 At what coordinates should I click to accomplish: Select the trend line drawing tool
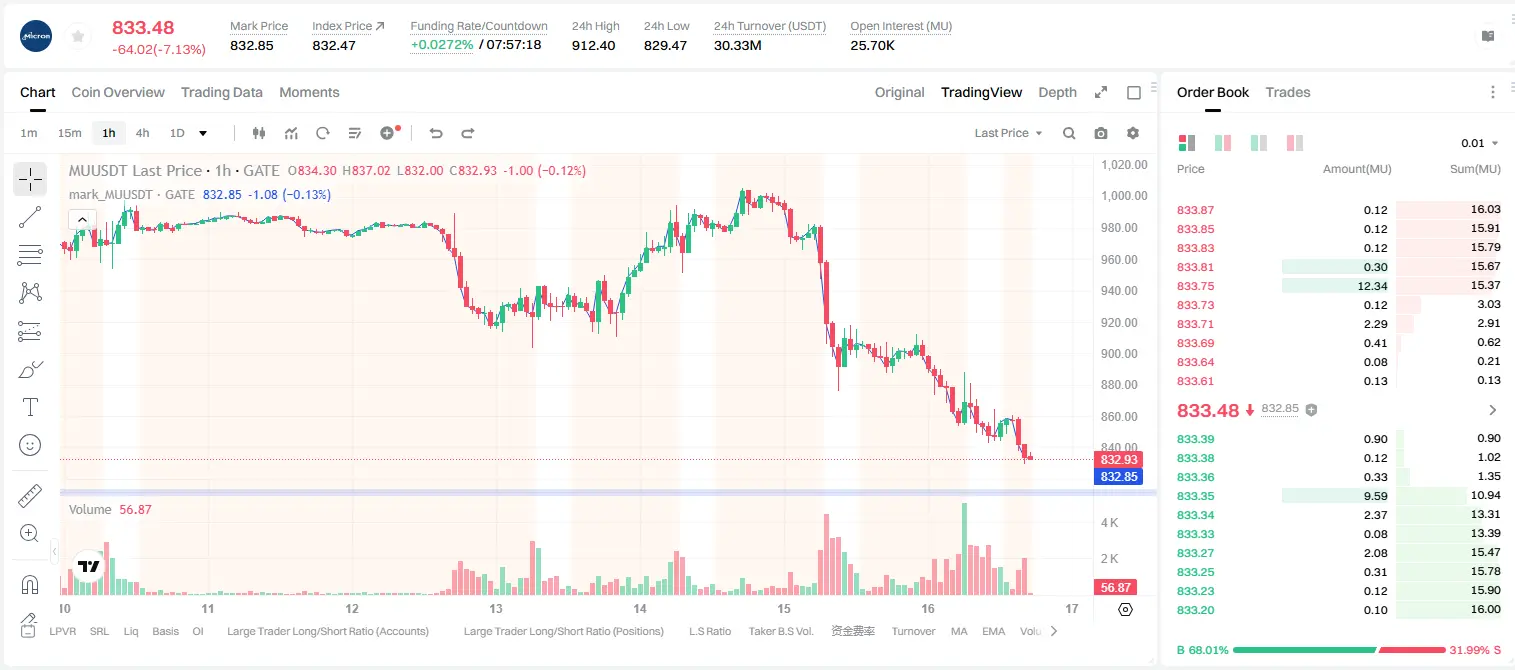pyautogui.click(x=30, y=217)
